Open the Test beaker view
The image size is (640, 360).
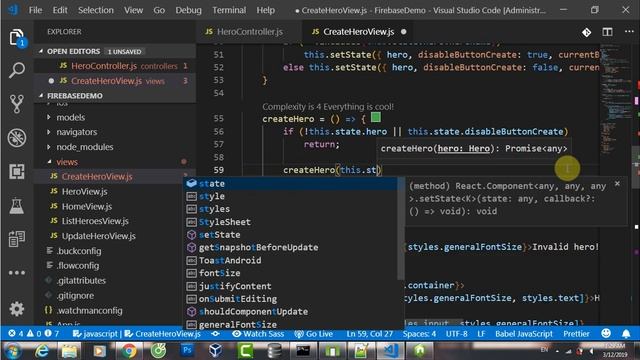(x=16, y=205)
